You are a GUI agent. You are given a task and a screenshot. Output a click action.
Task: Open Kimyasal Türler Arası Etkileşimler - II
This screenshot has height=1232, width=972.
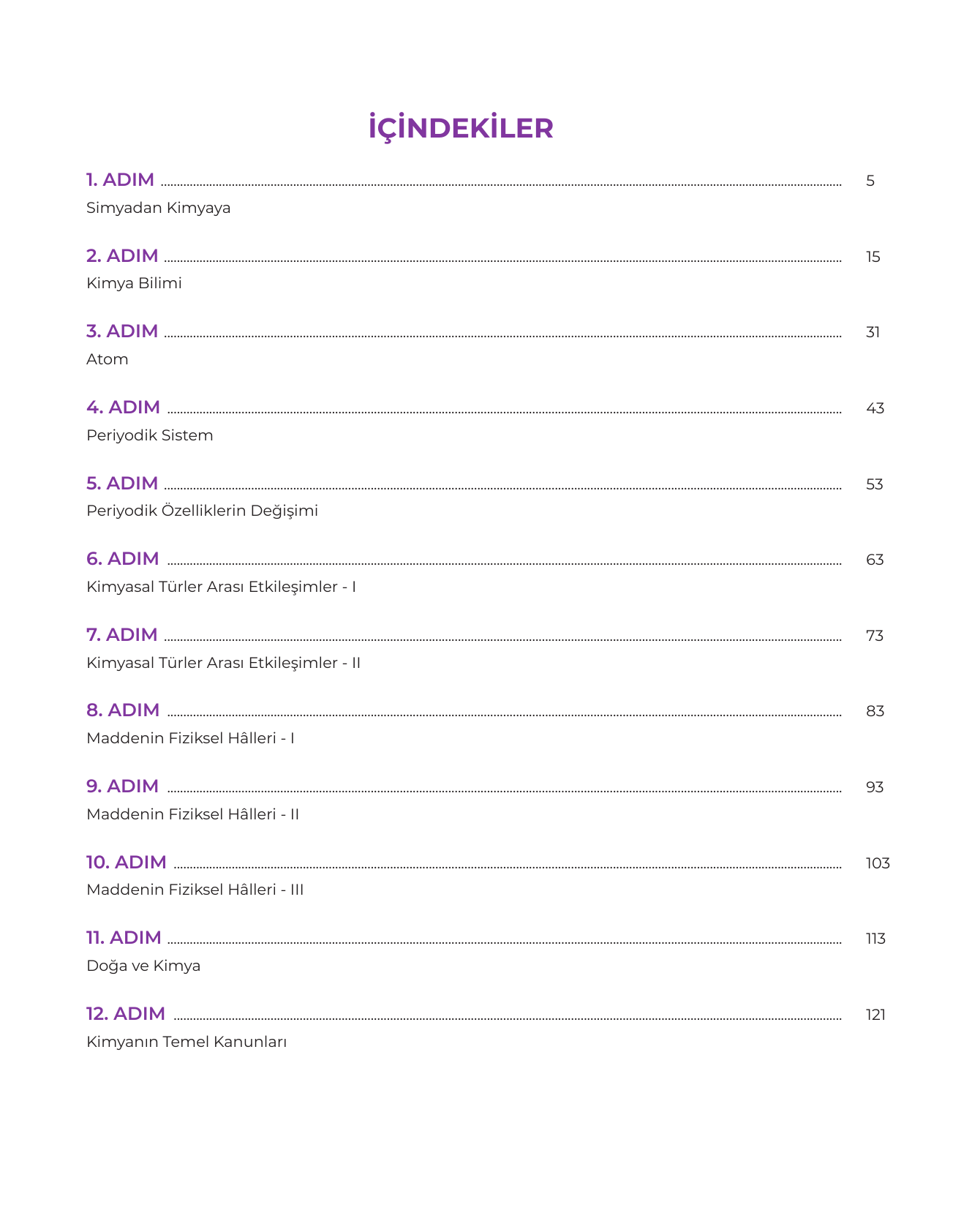pos(223,663)
